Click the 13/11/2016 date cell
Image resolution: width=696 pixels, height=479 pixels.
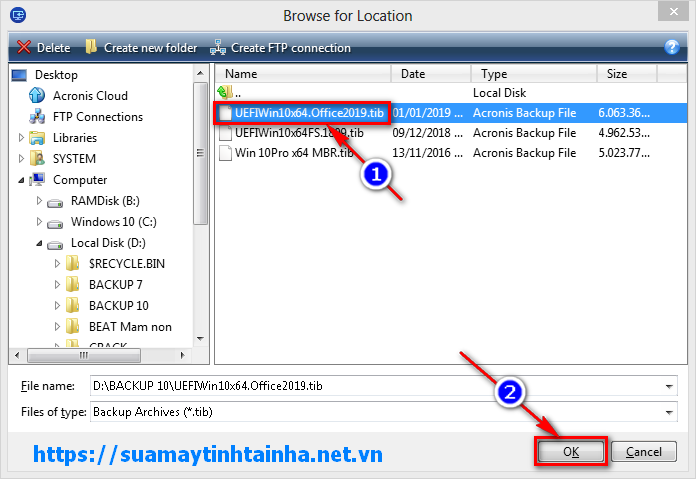click(x=427, y=153)
